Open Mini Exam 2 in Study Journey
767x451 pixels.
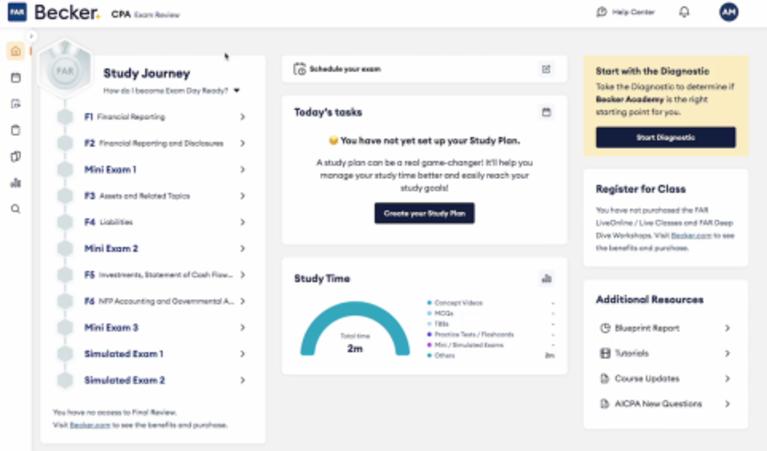111,248
